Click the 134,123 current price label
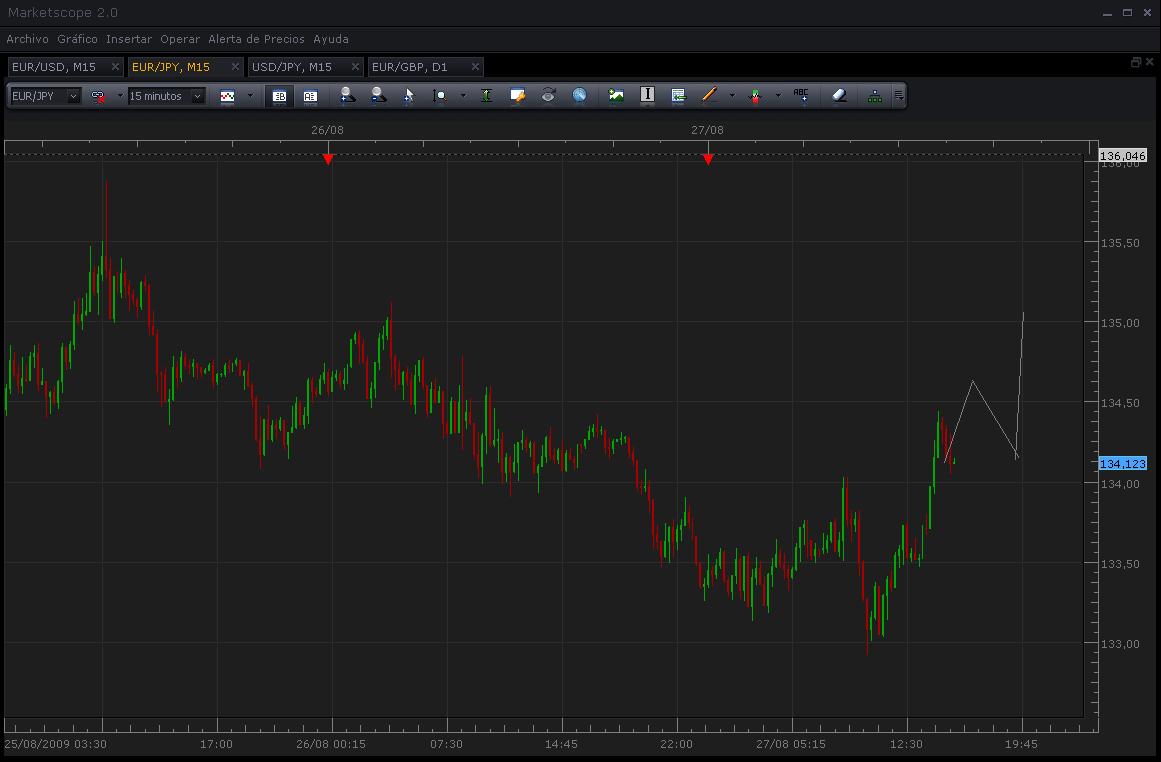The image size is (1161, 762). point(1122,464)
